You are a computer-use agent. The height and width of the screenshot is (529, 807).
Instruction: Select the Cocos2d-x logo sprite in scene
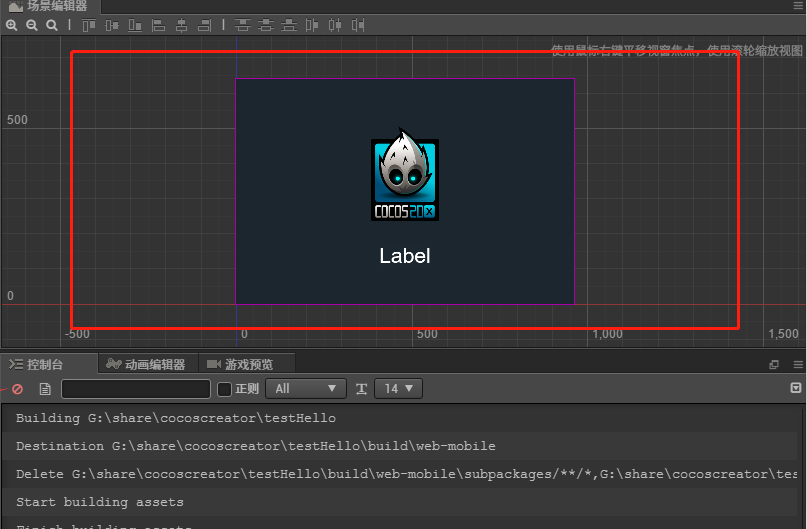pyautogui.click(x=405, y=180)
